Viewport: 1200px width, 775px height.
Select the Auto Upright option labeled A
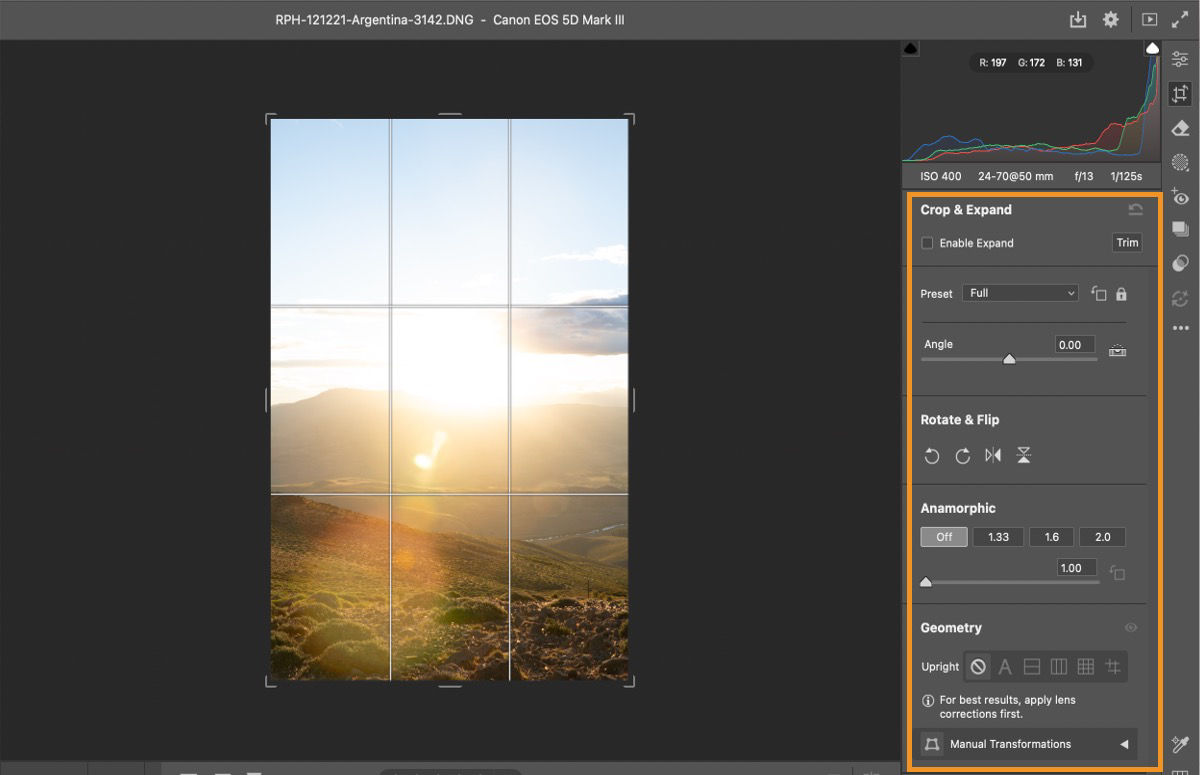(1004, 665)
